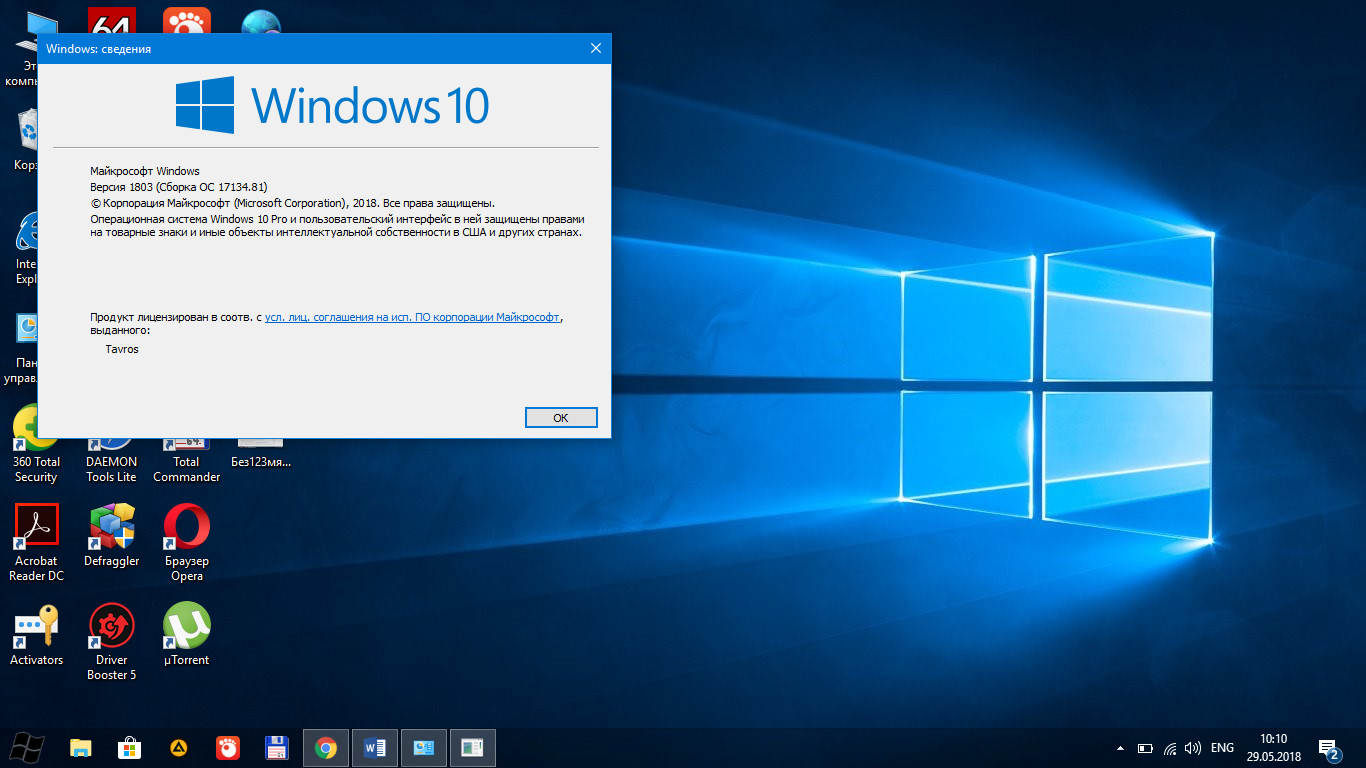Viewport: 1366px width, 768px height.
Task: Select the Activators desktop icon
Action: pos(37,635)
